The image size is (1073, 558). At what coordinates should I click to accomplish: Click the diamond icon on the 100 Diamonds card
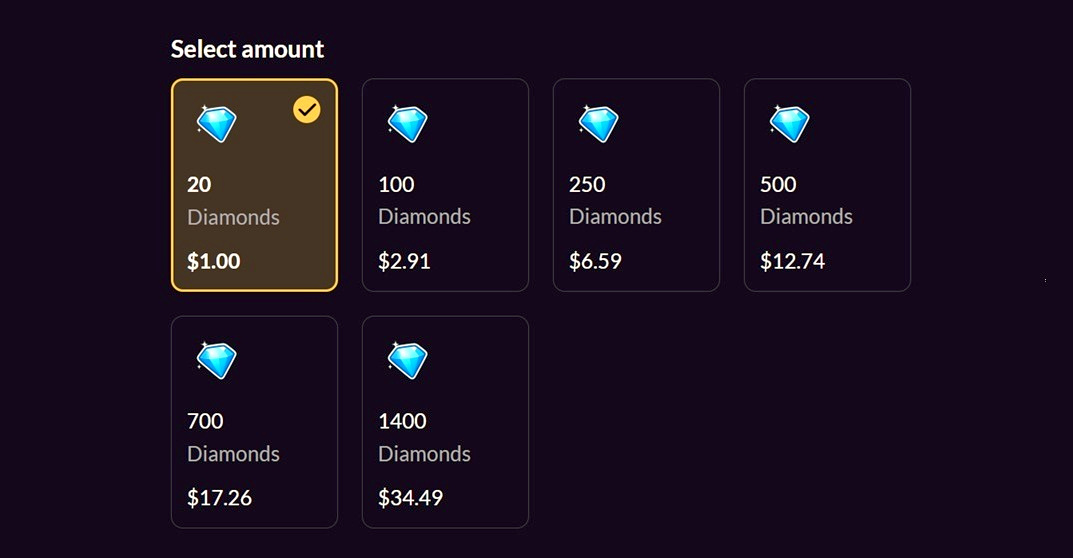coord(407,124)
